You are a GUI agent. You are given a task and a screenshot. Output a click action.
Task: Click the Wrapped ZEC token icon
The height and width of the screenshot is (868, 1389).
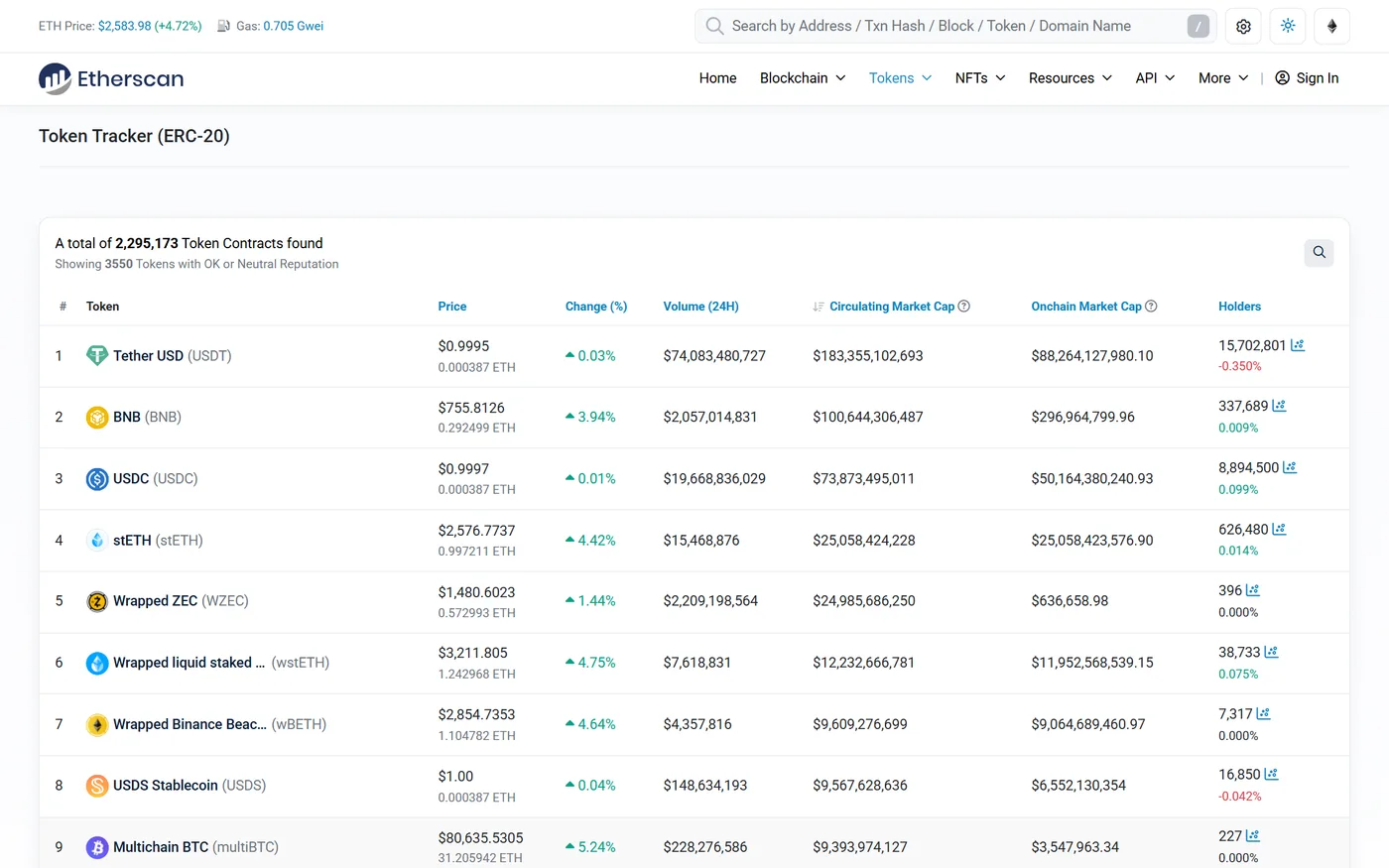pyautogui.click(x=97, y=601)
